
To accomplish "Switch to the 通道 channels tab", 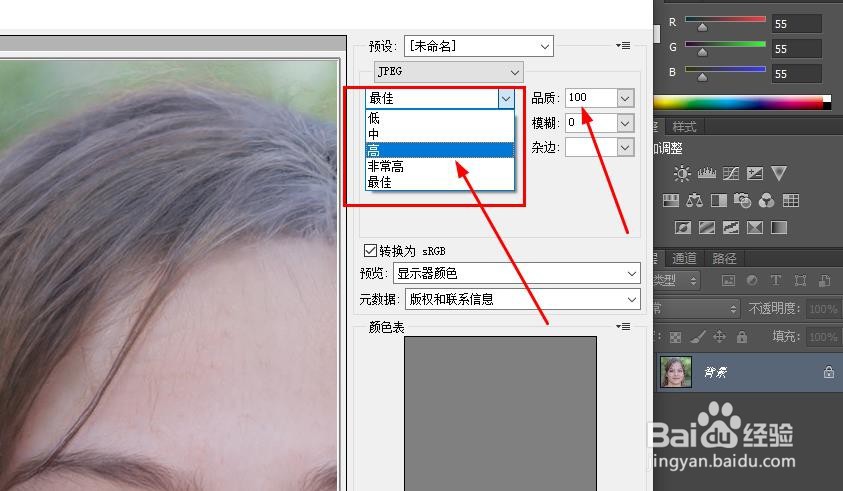I will tap(684, 258).
